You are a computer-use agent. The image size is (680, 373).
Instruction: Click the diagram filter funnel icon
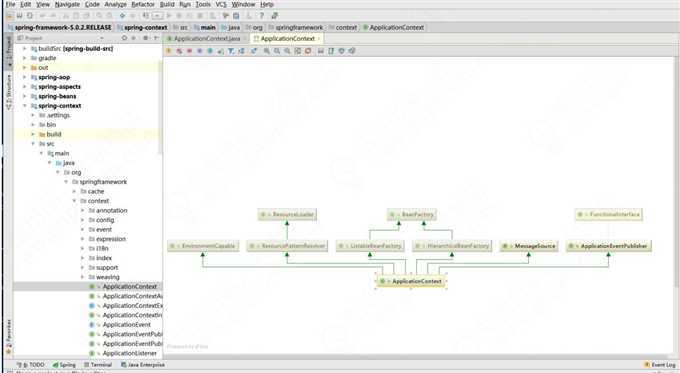coord(231,51)
